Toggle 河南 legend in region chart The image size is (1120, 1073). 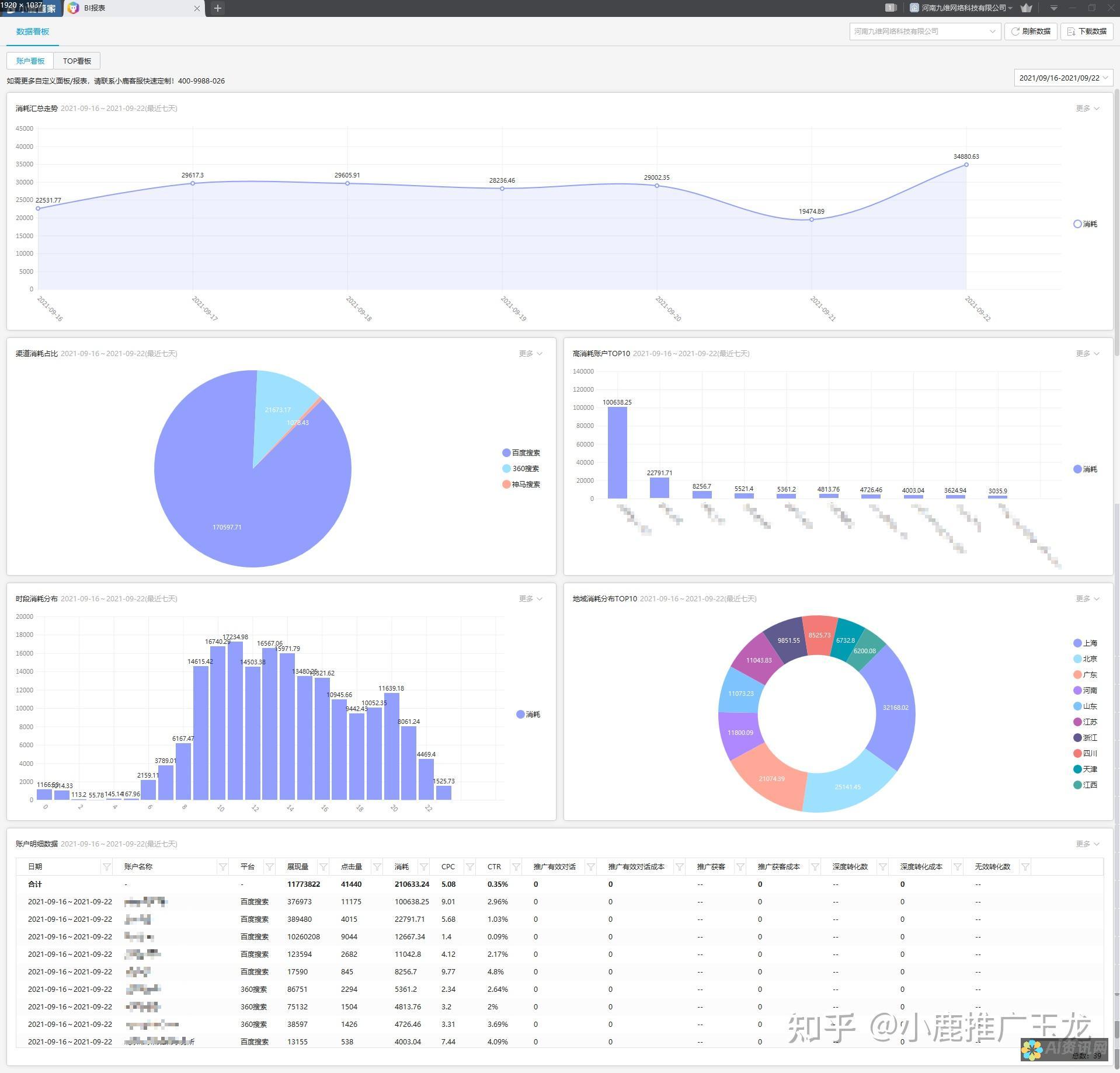point(1086,691)
